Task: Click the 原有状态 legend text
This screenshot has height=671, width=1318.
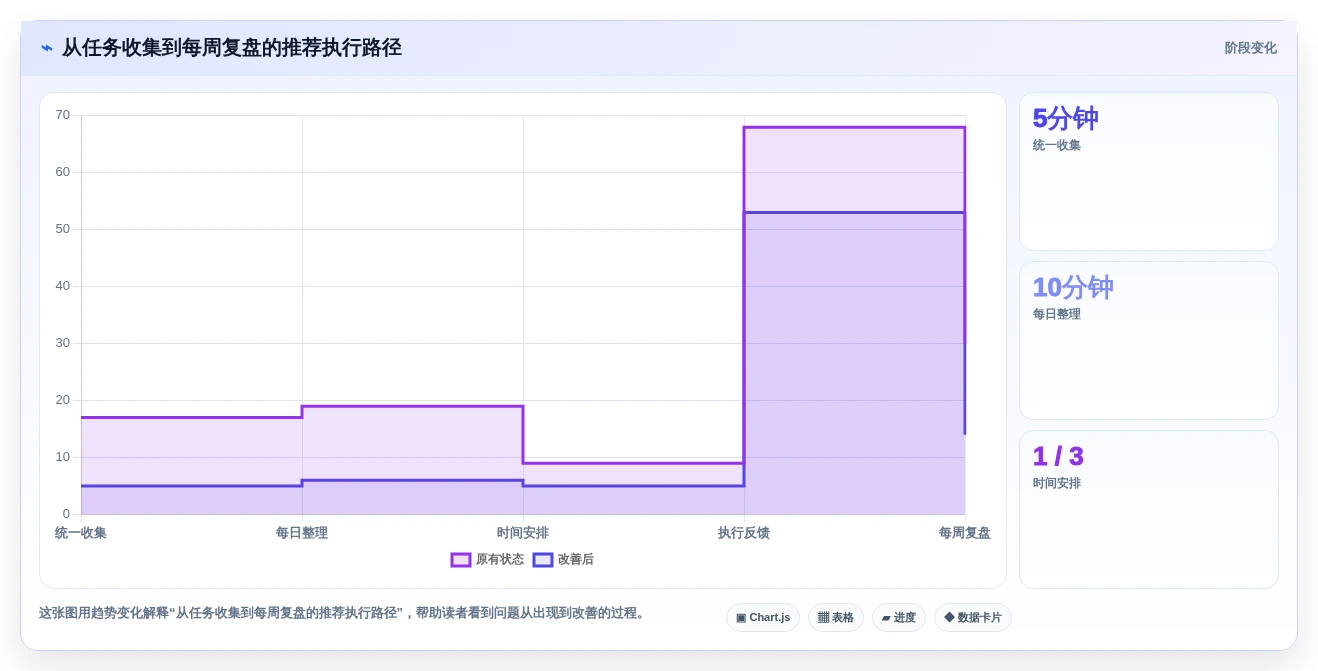Action: click(500, 560)
